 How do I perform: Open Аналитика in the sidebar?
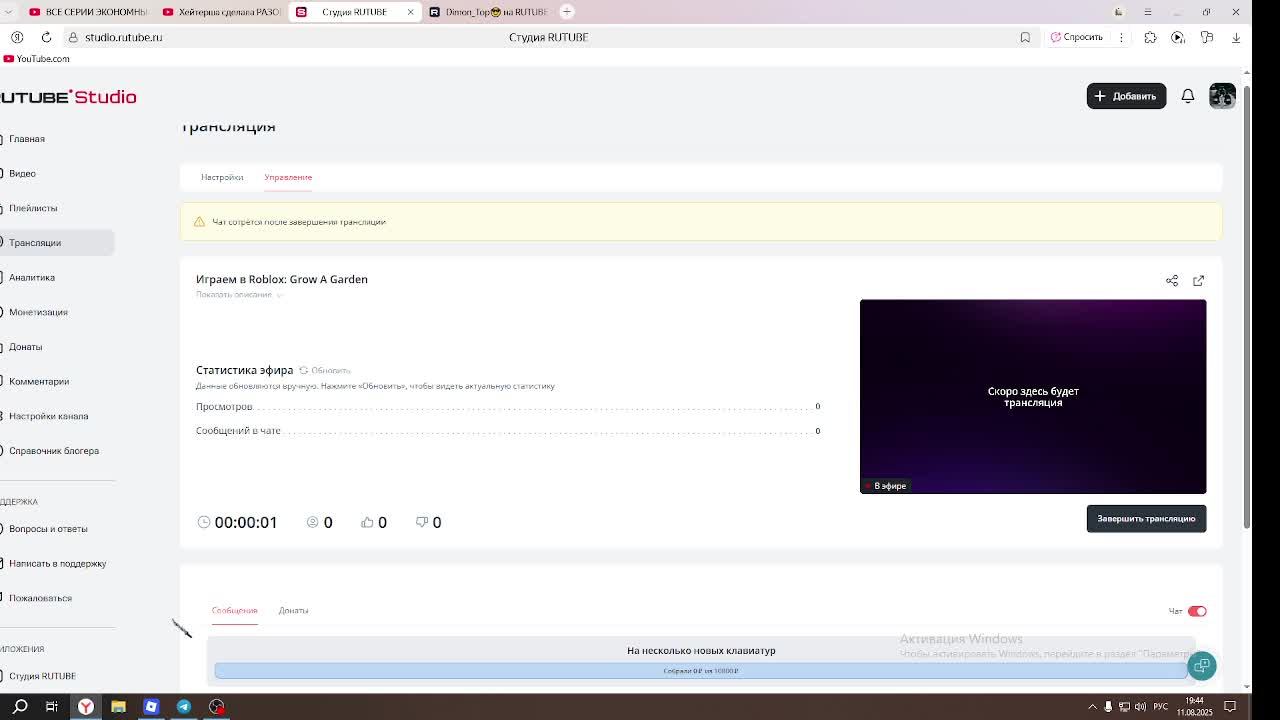coord(32,278)
